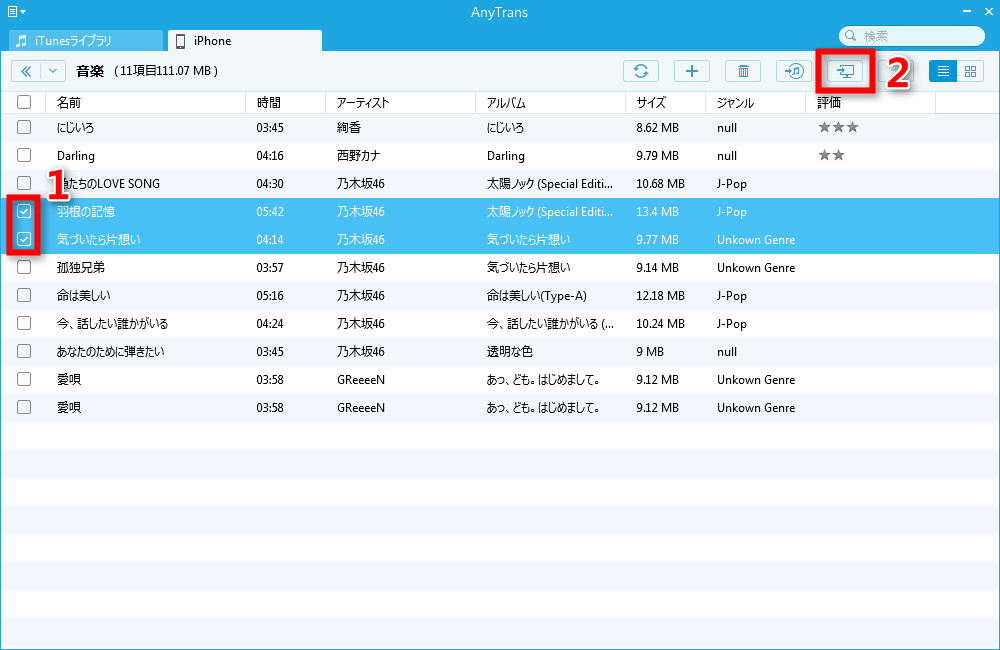Image resolution: width=1000 pixels, height=650 pixels.
Task: Click the size value 12.18 MB
Action: point(660,296)
